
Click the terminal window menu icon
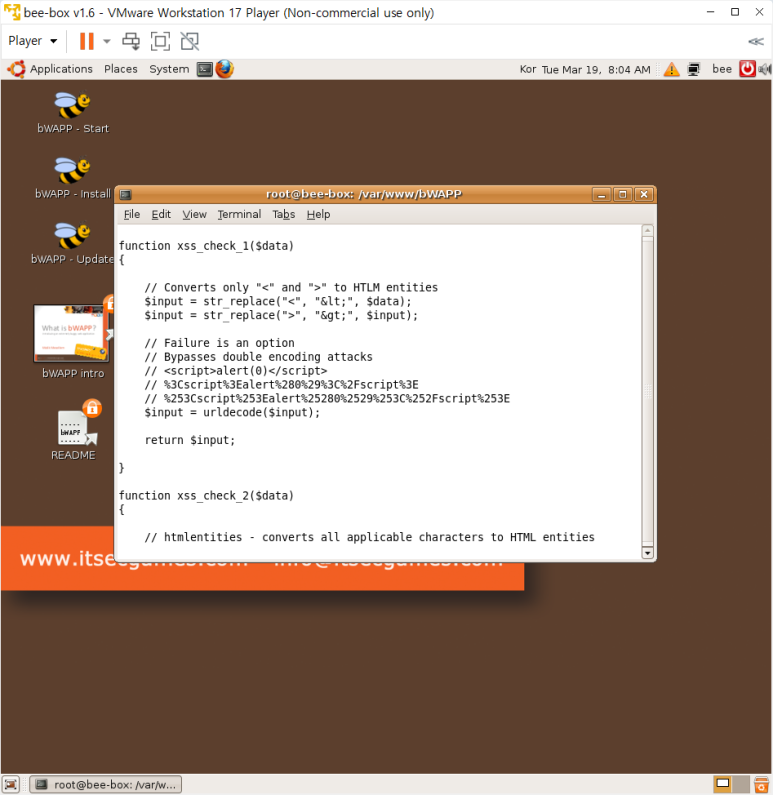coord(126,194)
